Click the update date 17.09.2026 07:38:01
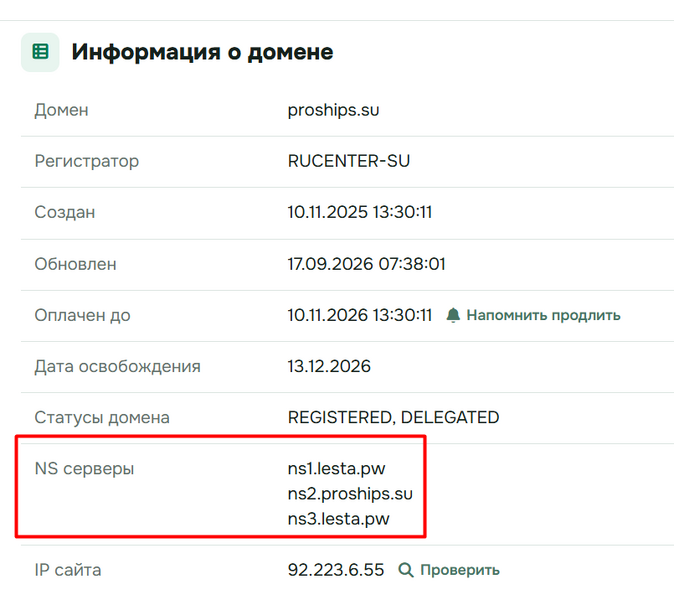The height and width of the screenshot is (600, 674). point(366,264)
